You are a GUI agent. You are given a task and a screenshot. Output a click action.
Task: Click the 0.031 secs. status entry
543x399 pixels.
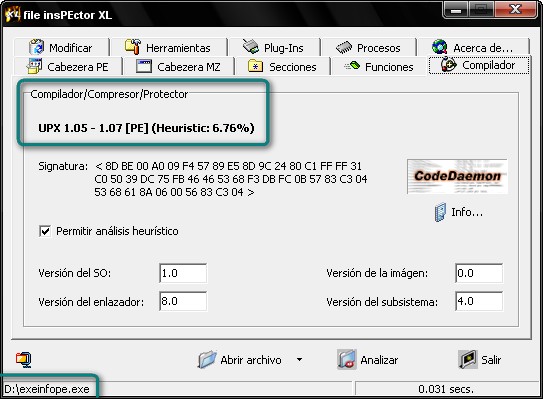446,389
